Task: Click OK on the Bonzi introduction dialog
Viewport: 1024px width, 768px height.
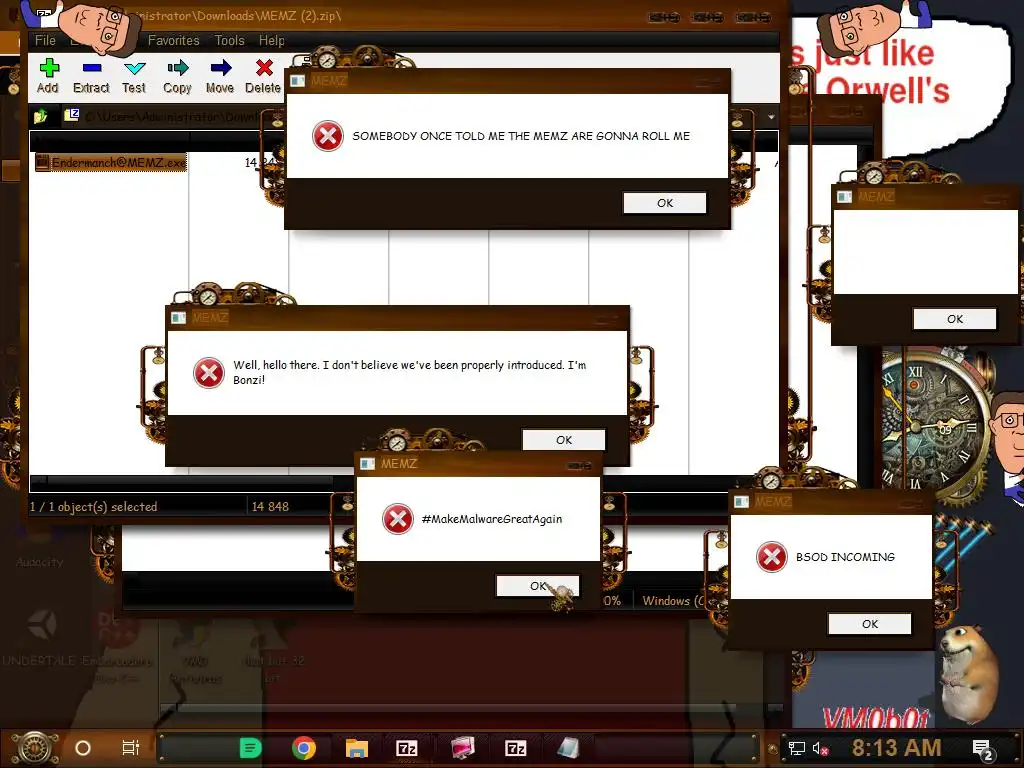Action: pyautogui.click(x=564, y=440)
